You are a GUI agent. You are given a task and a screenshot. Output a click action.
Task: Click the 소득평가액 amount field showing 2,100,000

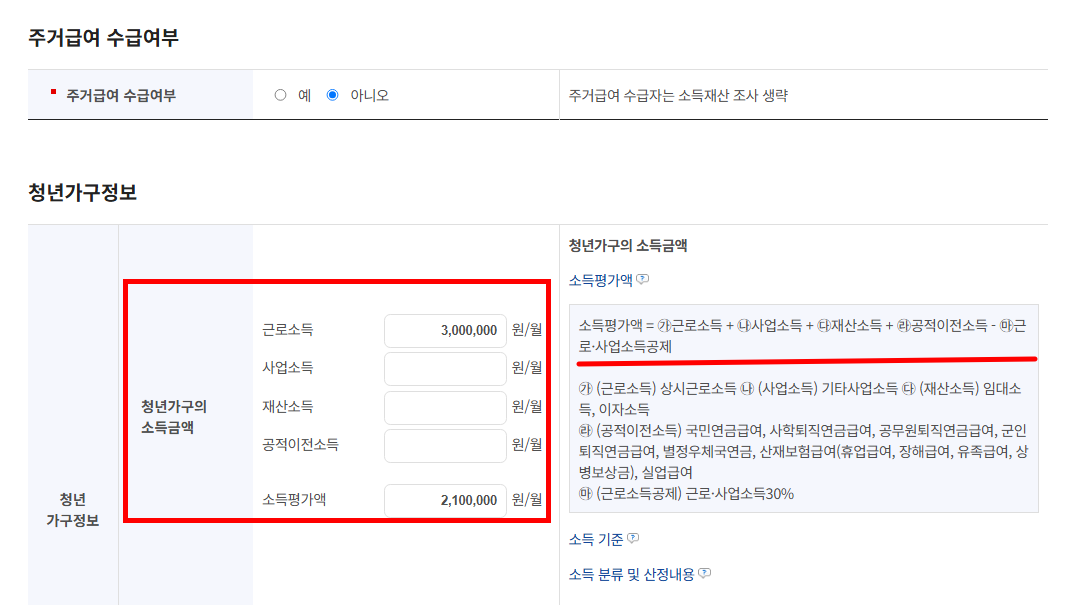click(444, 497)
